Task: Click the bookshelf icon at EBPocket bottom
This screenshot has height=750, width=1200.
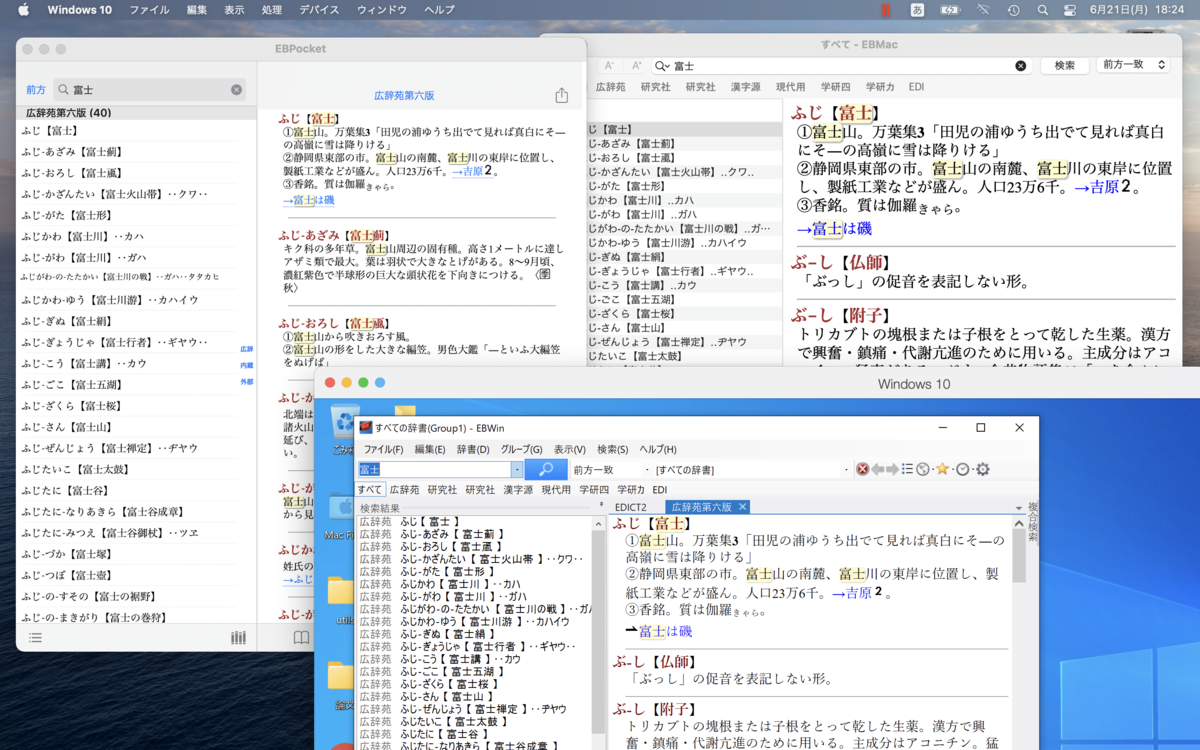Action: click(238, 637)
